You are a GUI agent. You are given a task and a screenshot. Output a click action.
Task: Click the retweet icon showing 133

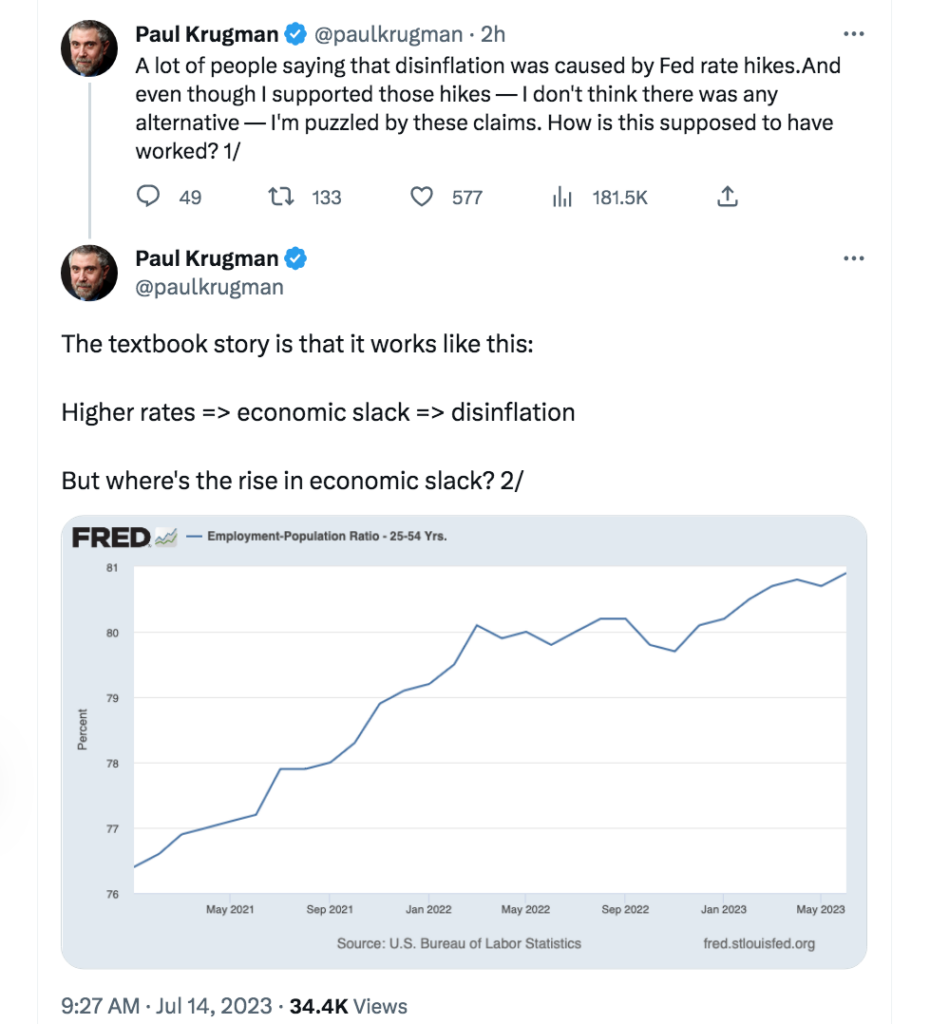point(281,196)
